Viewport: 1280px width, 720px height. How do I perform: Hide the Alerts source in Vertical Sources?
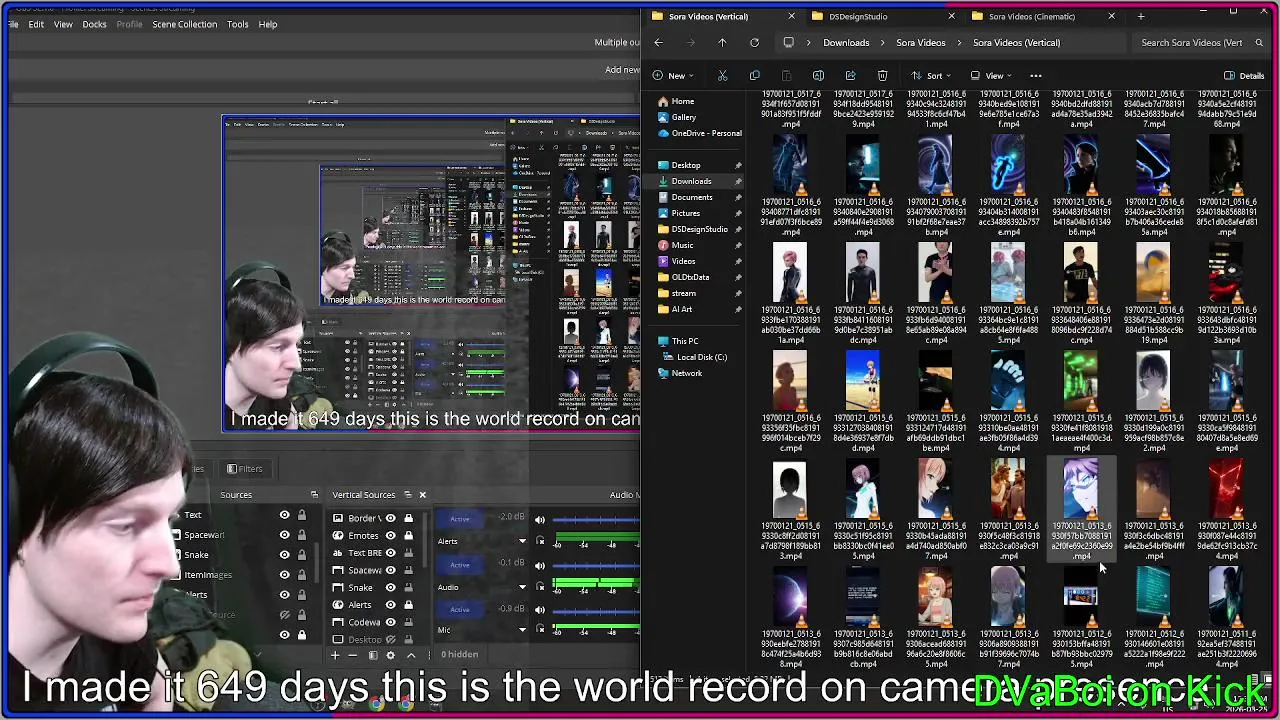pos(390,605)
